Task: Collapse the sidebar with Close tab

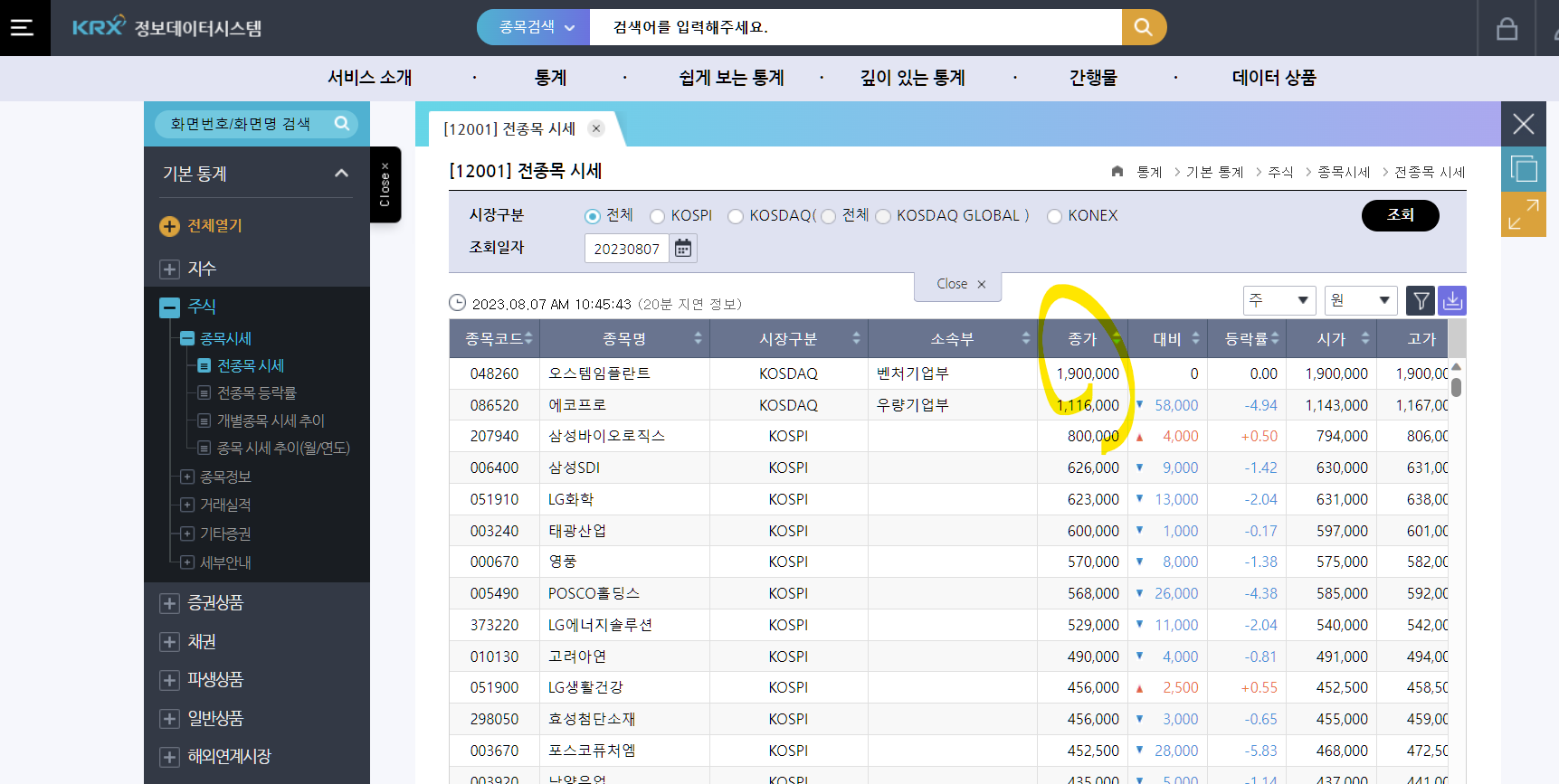Action: click(x=385, y=184)
